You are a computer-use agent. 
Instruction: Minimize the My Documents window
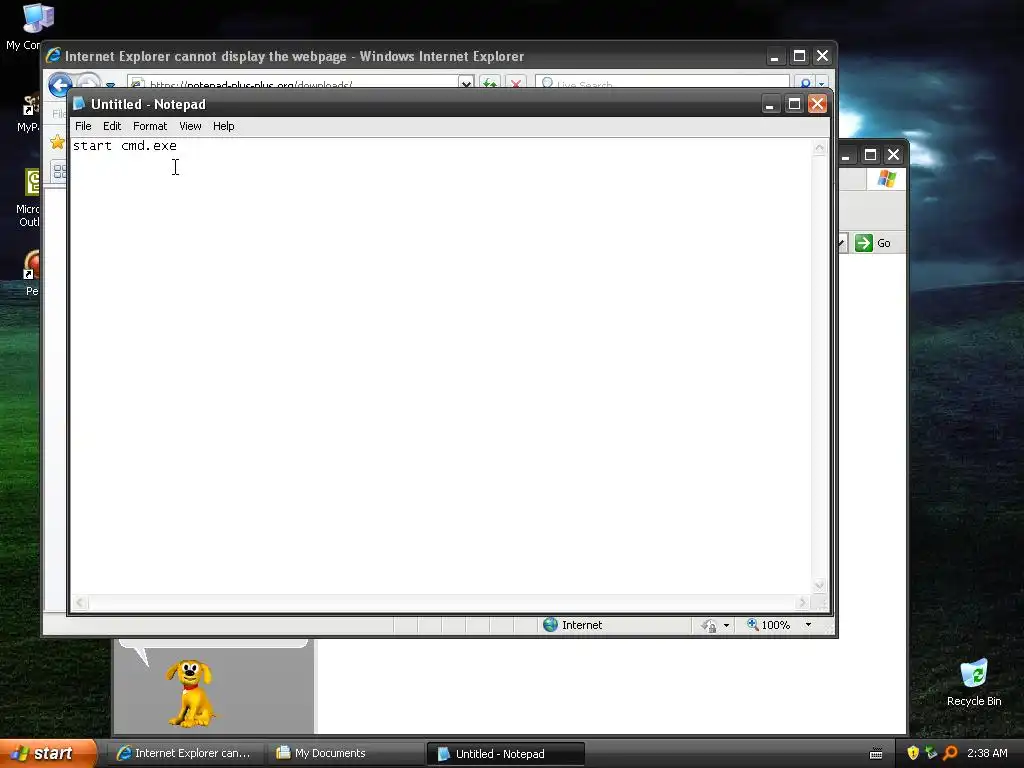click(845, 155)
